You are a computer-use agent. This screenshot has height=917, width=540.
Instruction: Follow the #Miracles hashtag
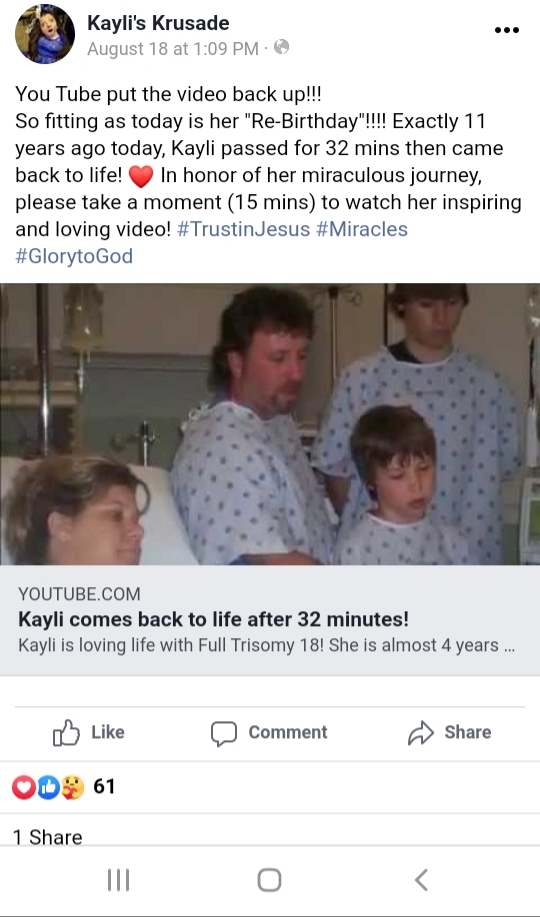pos(362,229)
